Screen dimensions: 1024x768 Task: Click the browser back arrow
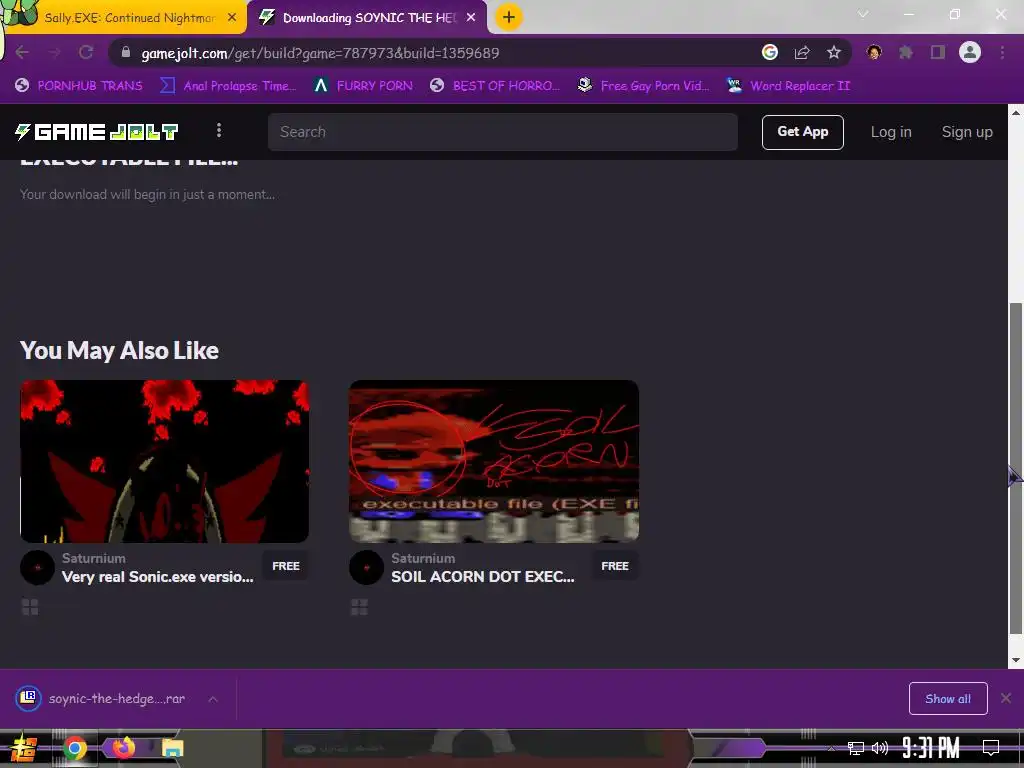click(22, 53)
